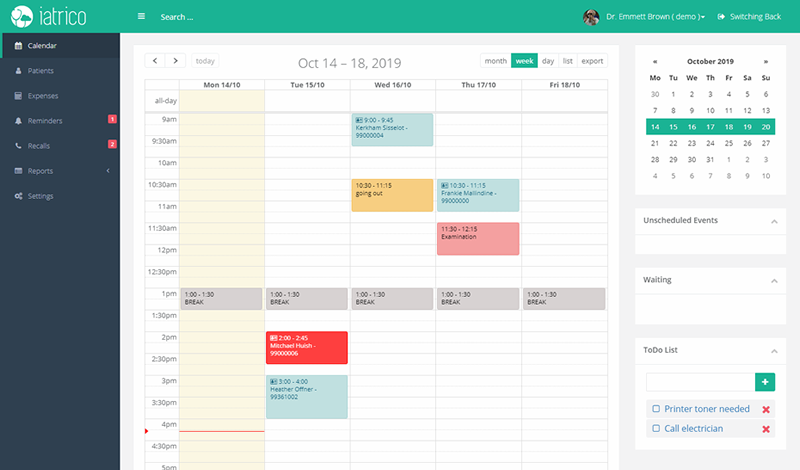Viewport: 800px width, 470px height.
Task: Open Tuesday 1:00 BREAK event
Action: click(307, 299)
